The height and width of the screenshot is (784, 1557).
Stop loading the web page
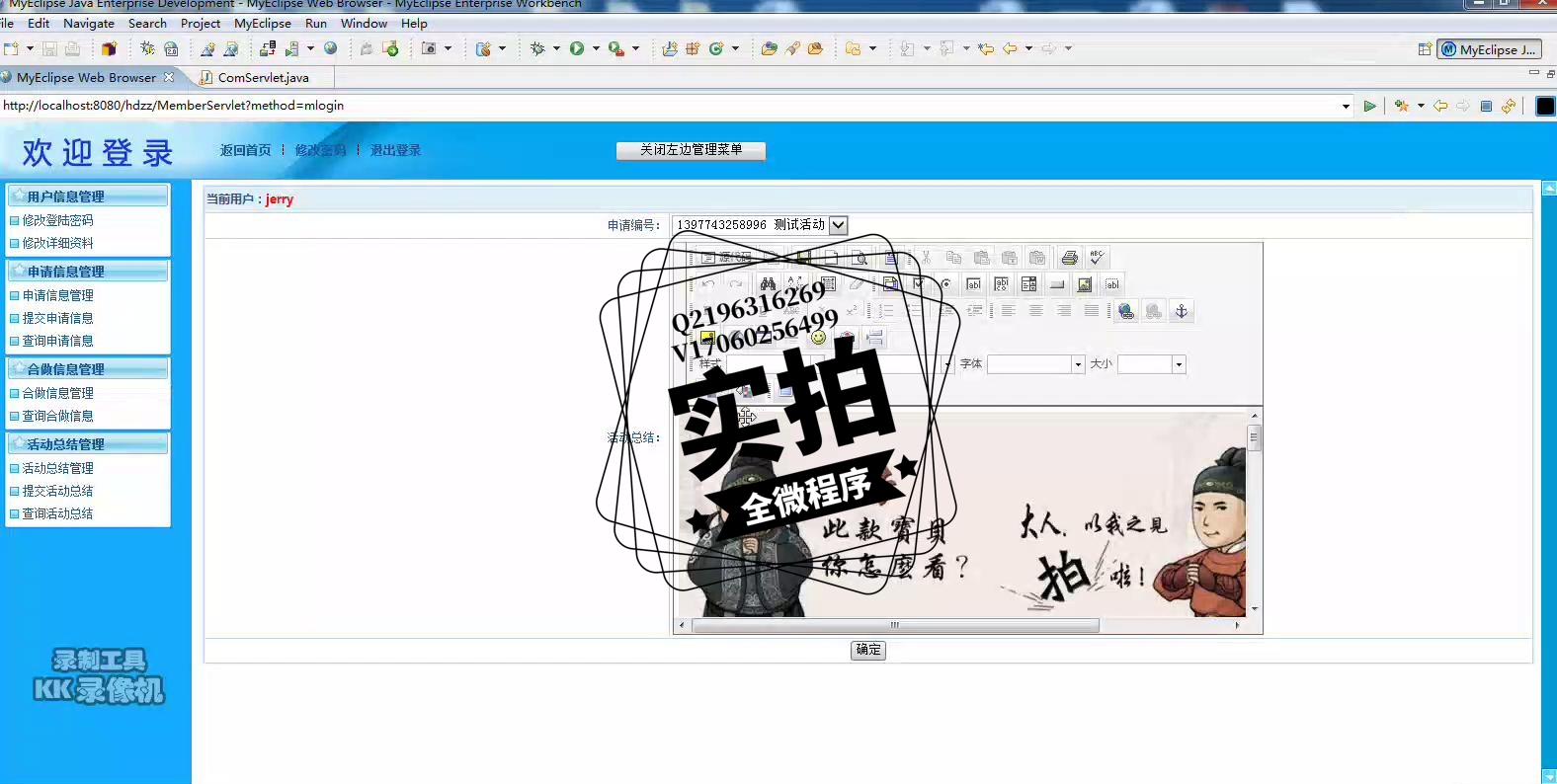pos(1486,106)
